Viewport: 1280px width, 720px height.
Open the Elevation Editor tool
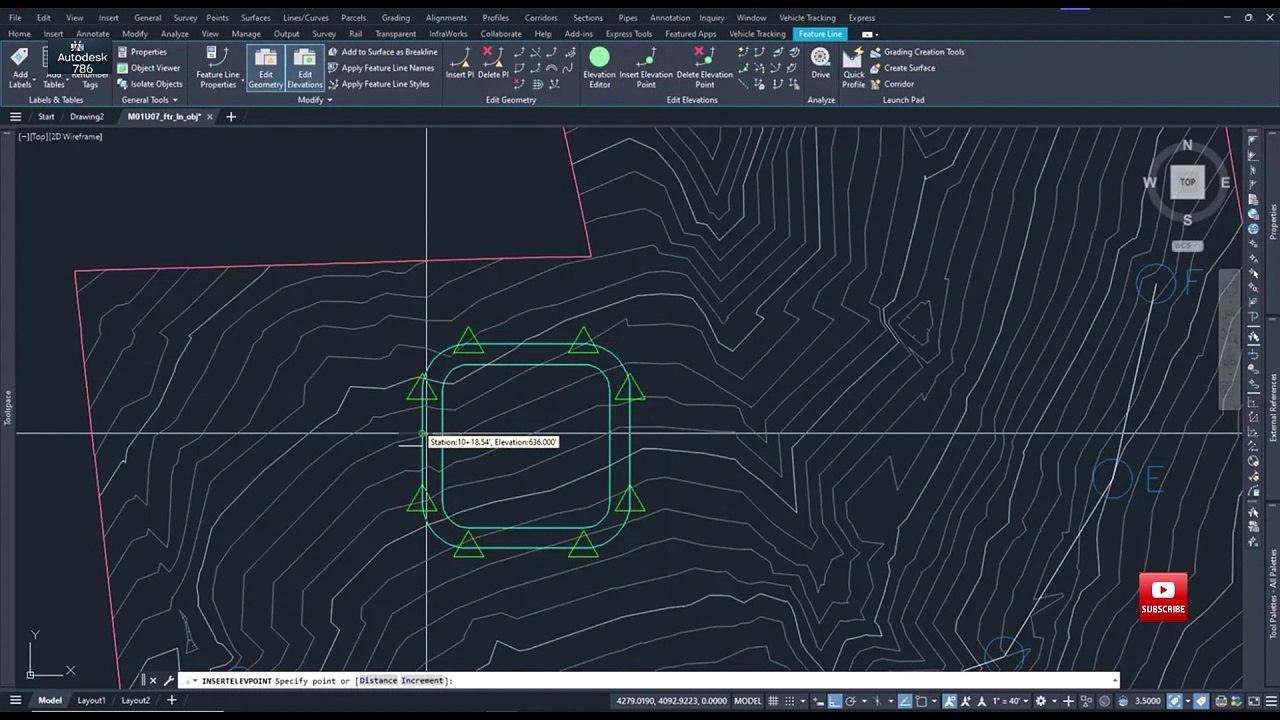coord(599,68)
